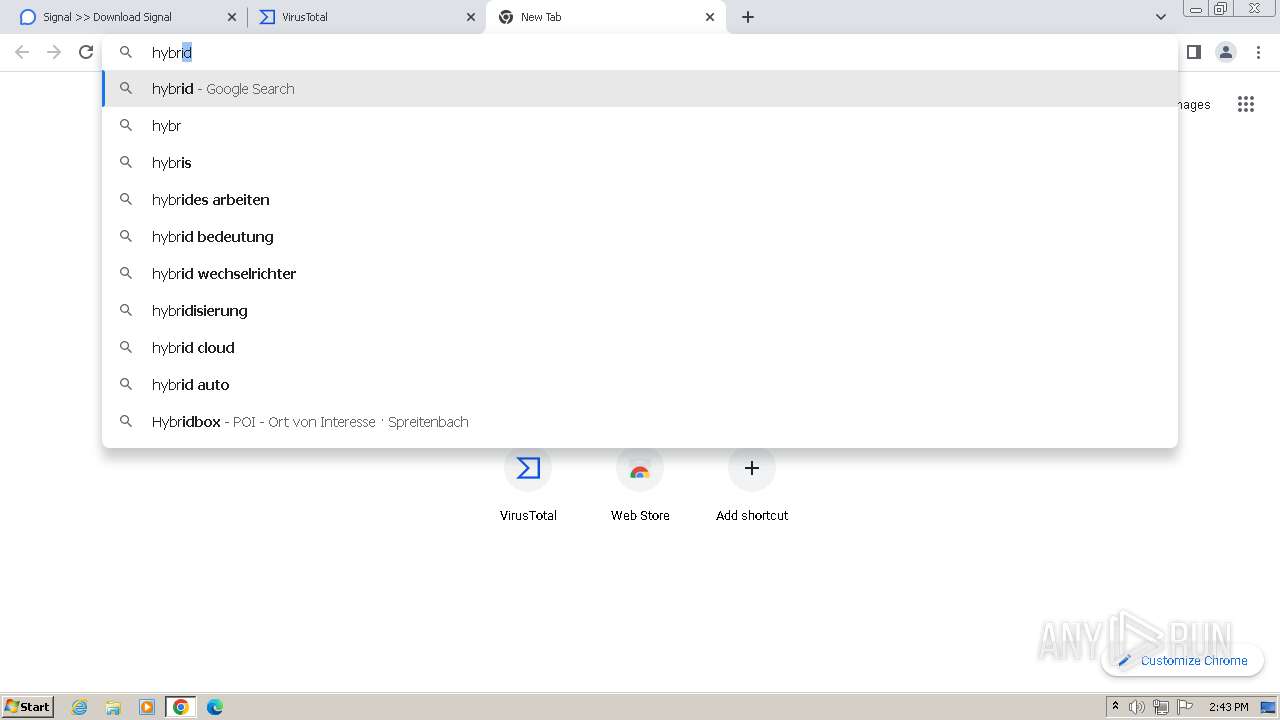Click the Show desktop tray icon
The width and height of the screenshot is (1280, 720).
point(1268,707)
